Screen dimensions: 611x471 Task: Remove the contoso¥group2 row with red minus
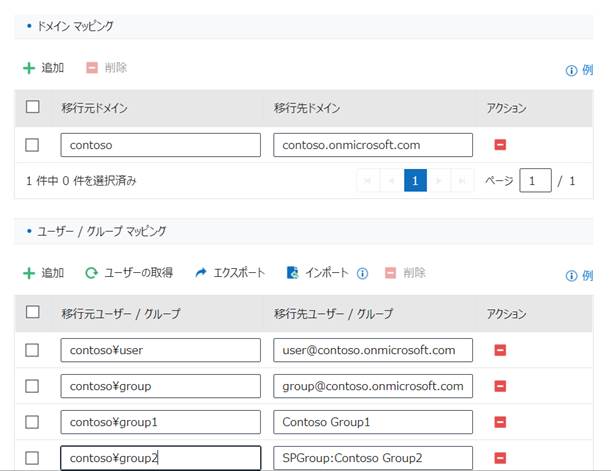click(500, 458)
